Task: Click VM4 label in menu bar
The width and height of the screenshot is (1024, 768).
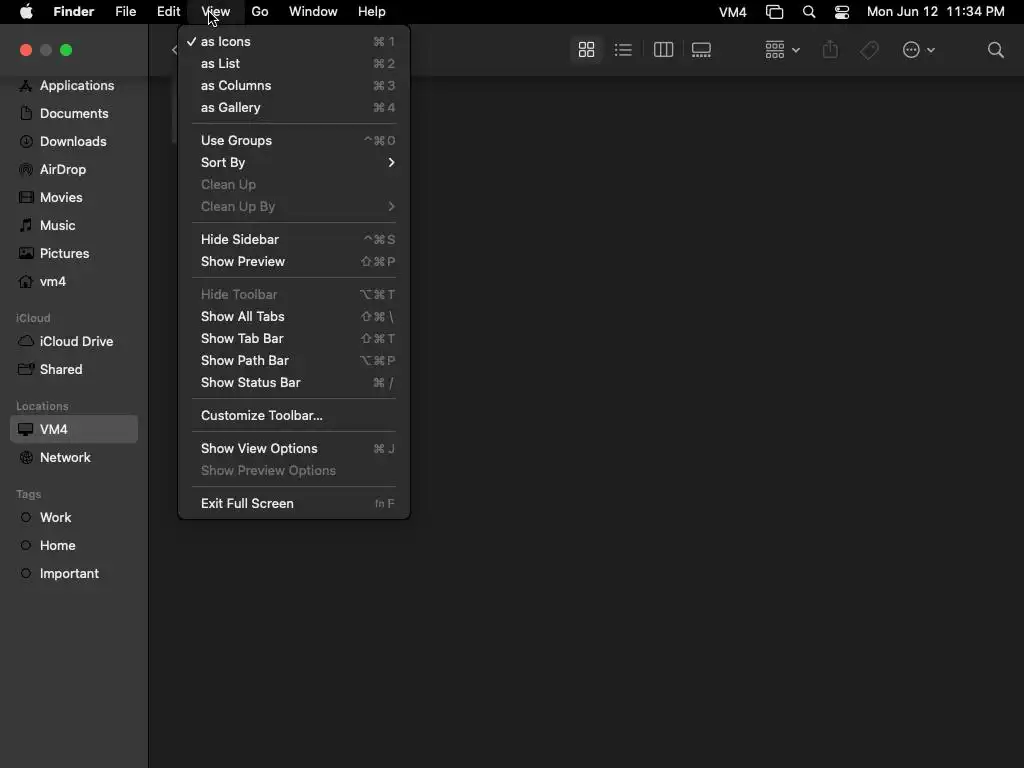Action: (x=733, y=12)
